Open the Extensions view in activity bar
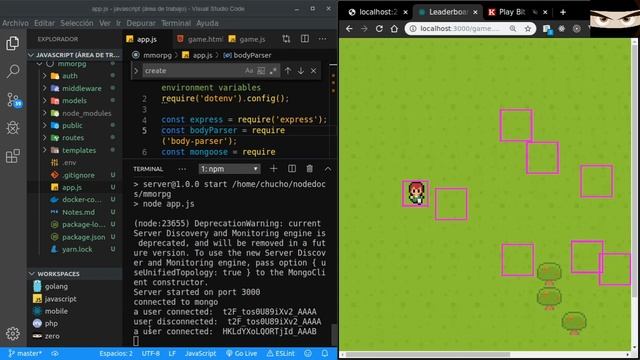 pyautogui.click(x=13, y=156)
